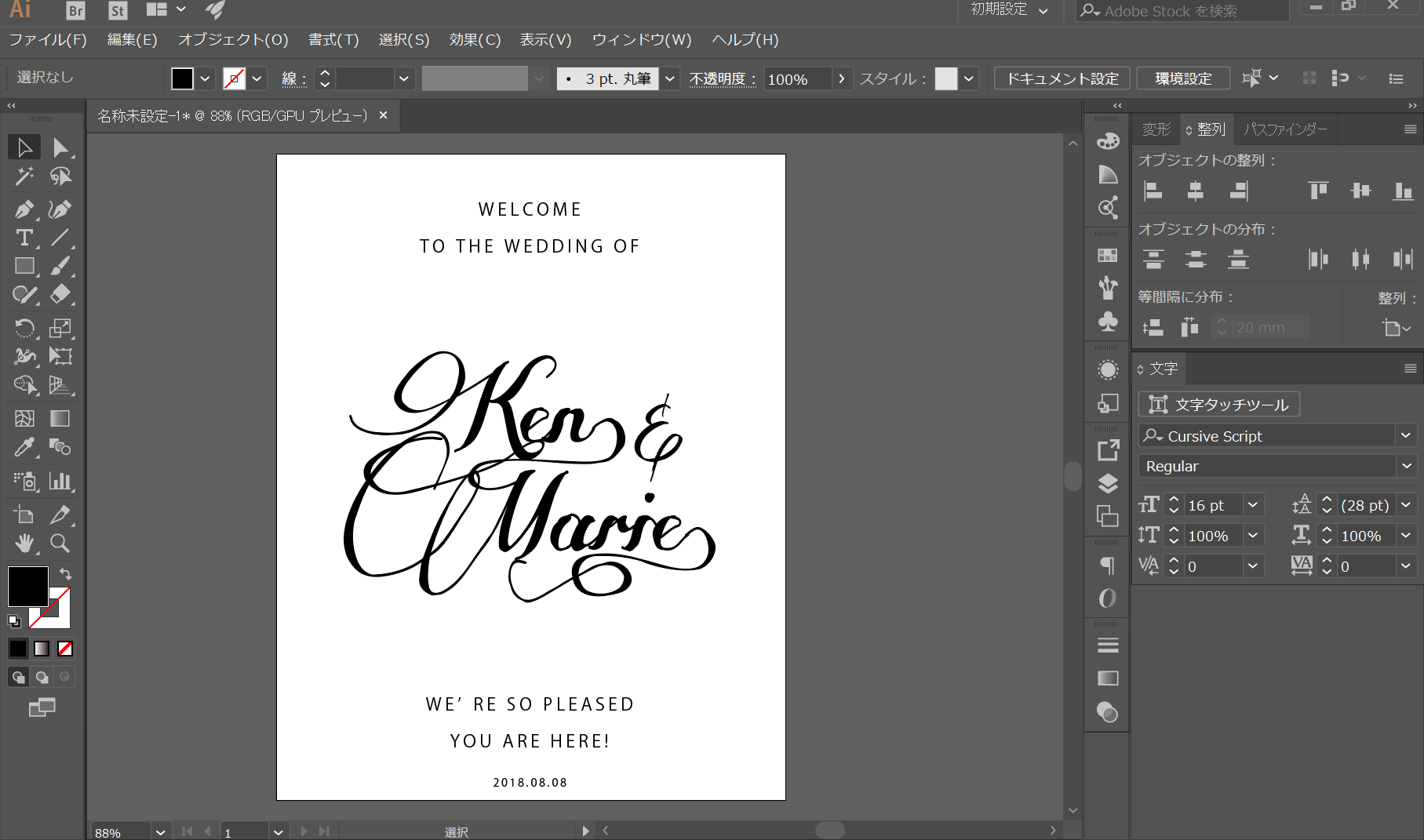The image size is (1424, 840).
Task: Click vertical align top icon
Action: point(1318,191)
